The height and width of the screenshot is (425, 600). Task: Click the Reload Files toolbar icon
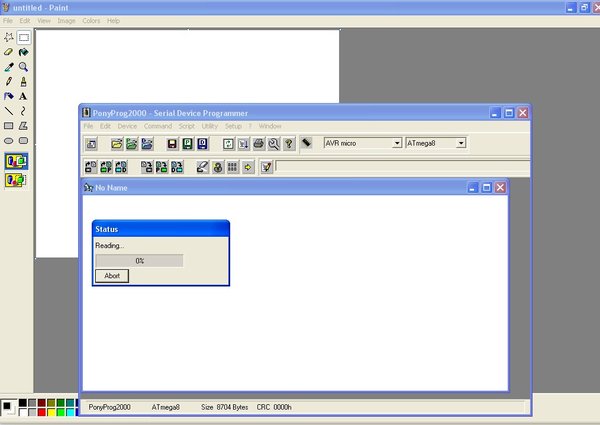pos(228,144)
